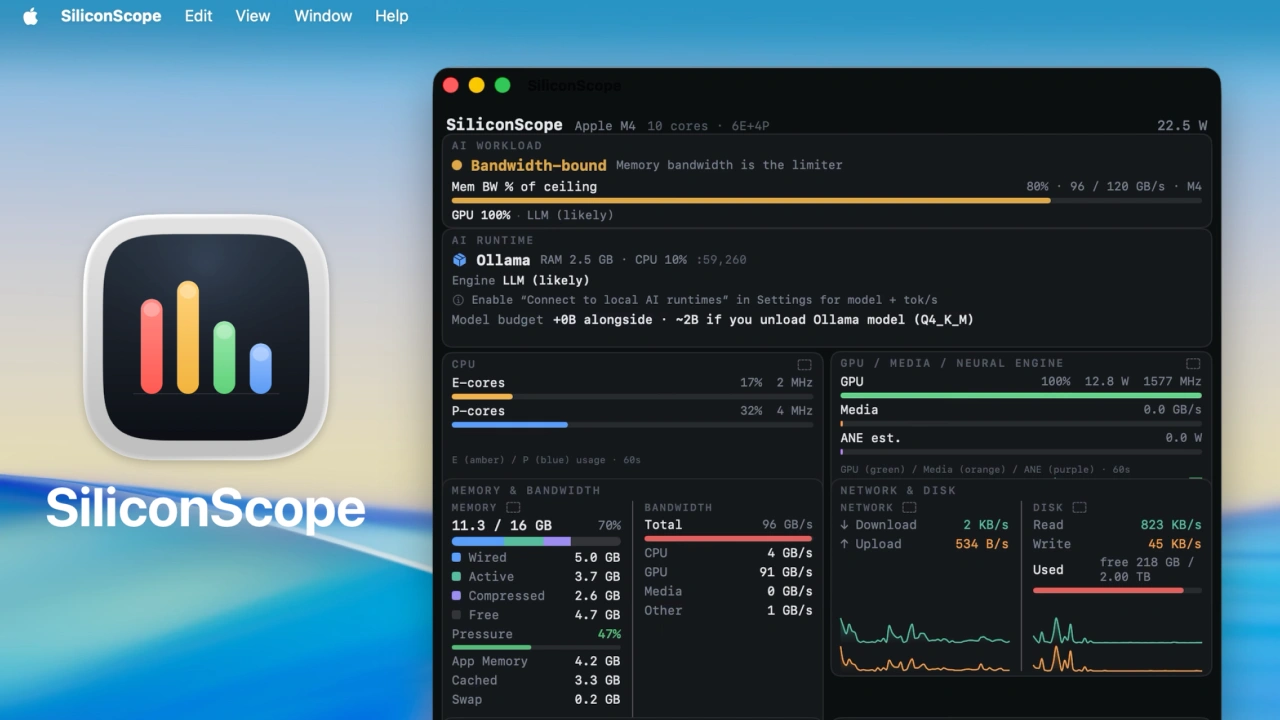This screenshot has height=720, width=1280.
Task: Click the "534 B/s" upload value
Action: [x=982, y=544]
